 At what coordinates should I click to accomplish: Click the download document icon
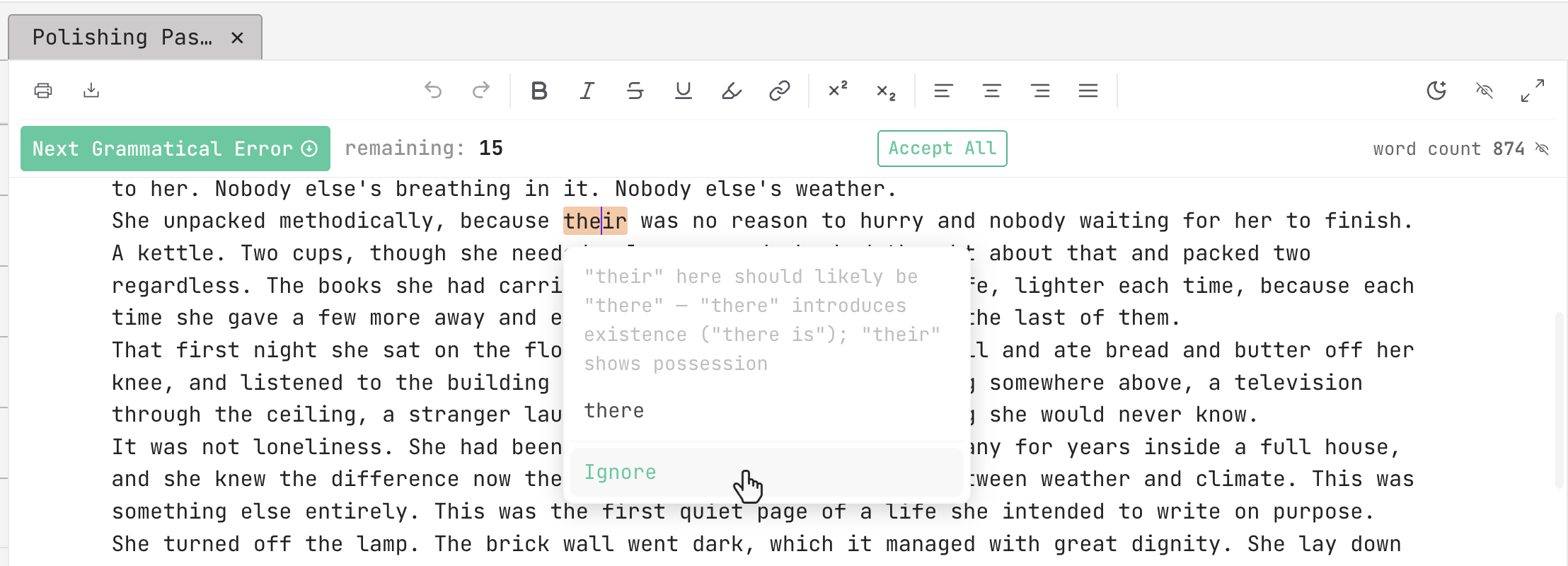click(x=91, y=91)
